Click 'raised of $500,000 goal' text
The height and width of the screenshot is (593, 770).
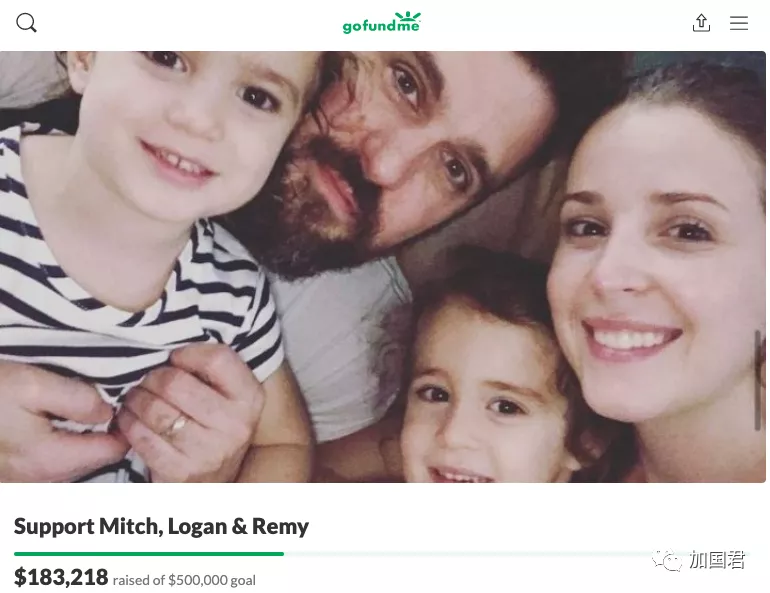(x=184, y=580)
